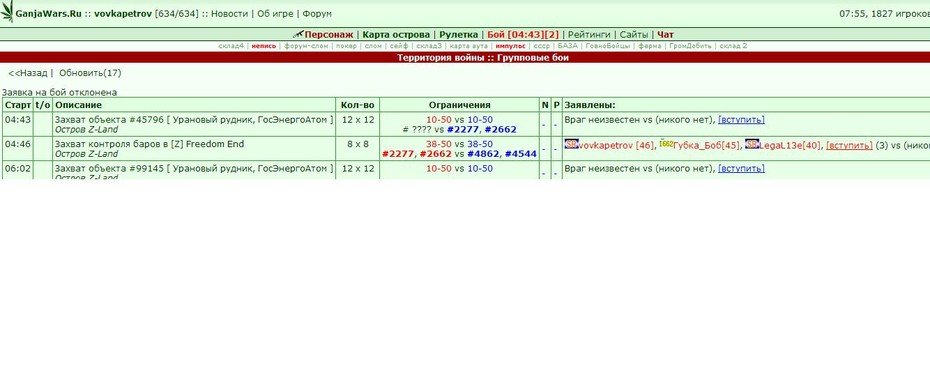Open the карта аута quick link
Viewport: 930px width, 366px height.
click(469, 46)
